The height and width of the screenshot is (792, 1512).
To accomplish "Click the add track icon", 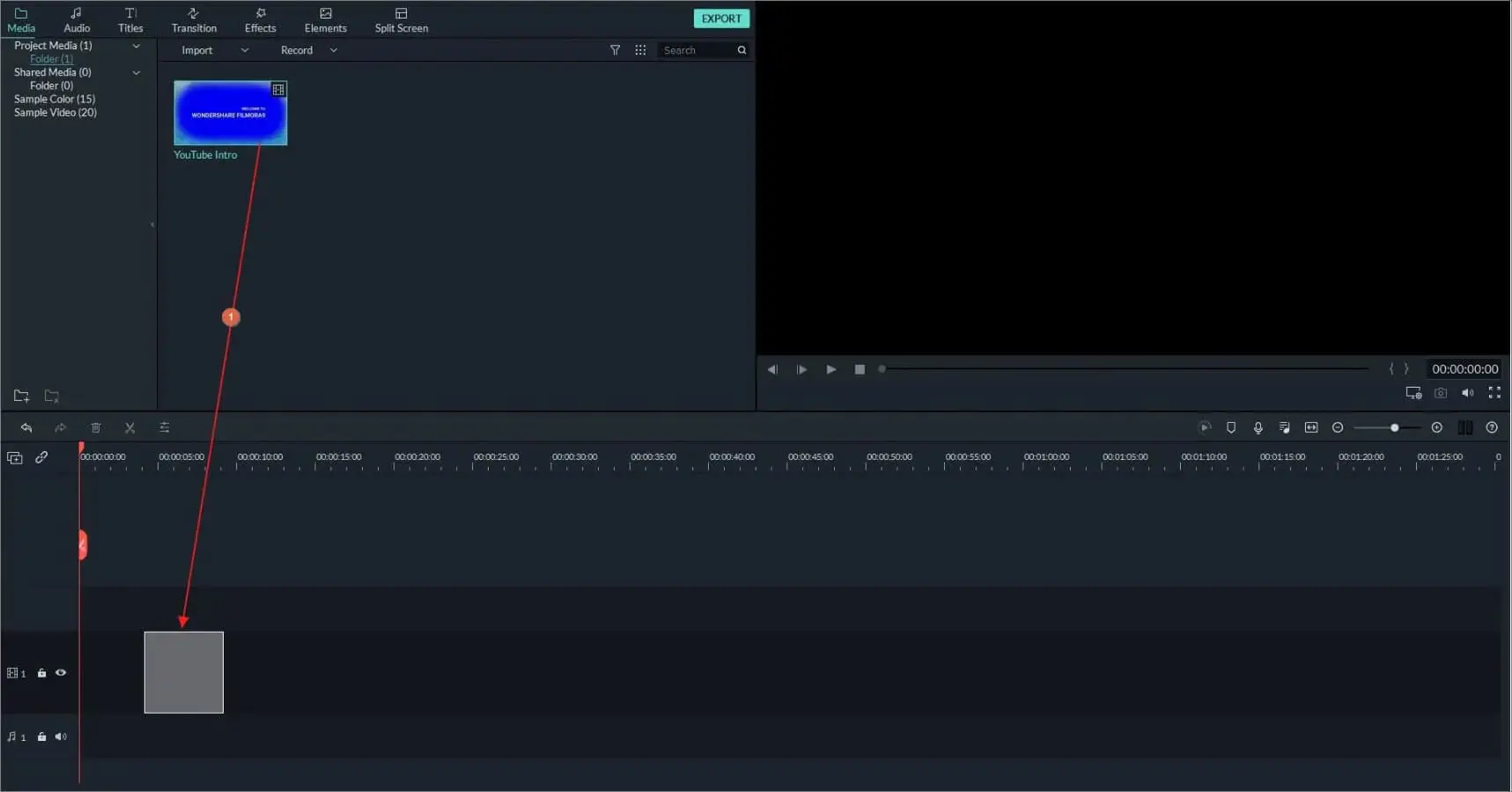I will coord(15,457).
